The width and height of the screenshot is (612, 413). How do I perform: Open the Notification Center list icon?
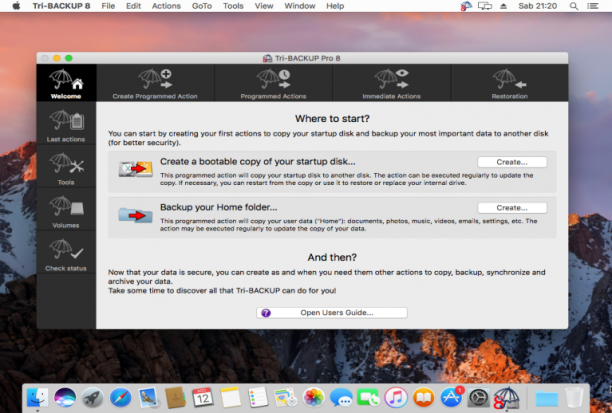pyautogui.click(x=592, y=6)
